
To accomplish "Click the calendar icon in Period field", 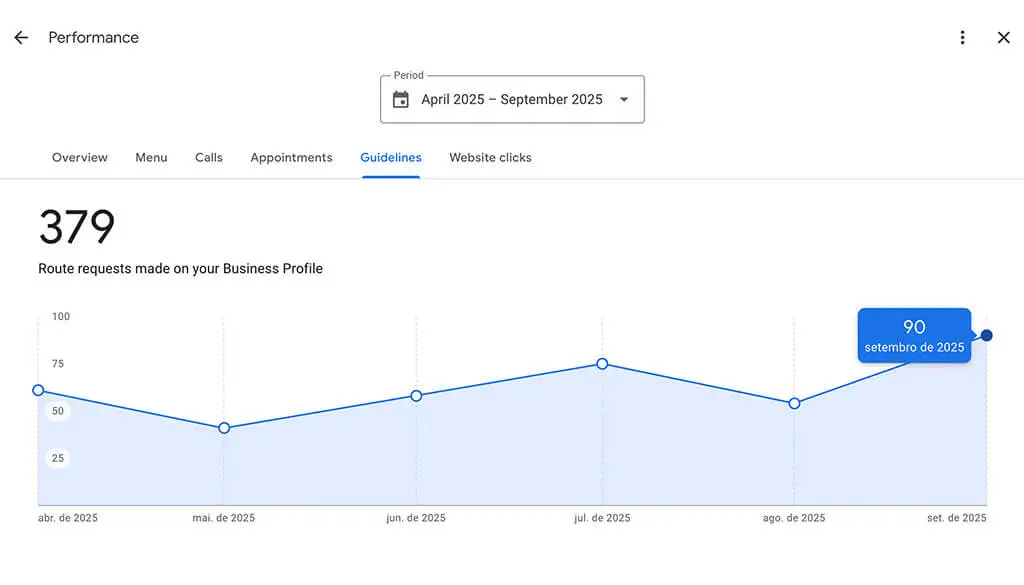I will click(x=401, y=100).
